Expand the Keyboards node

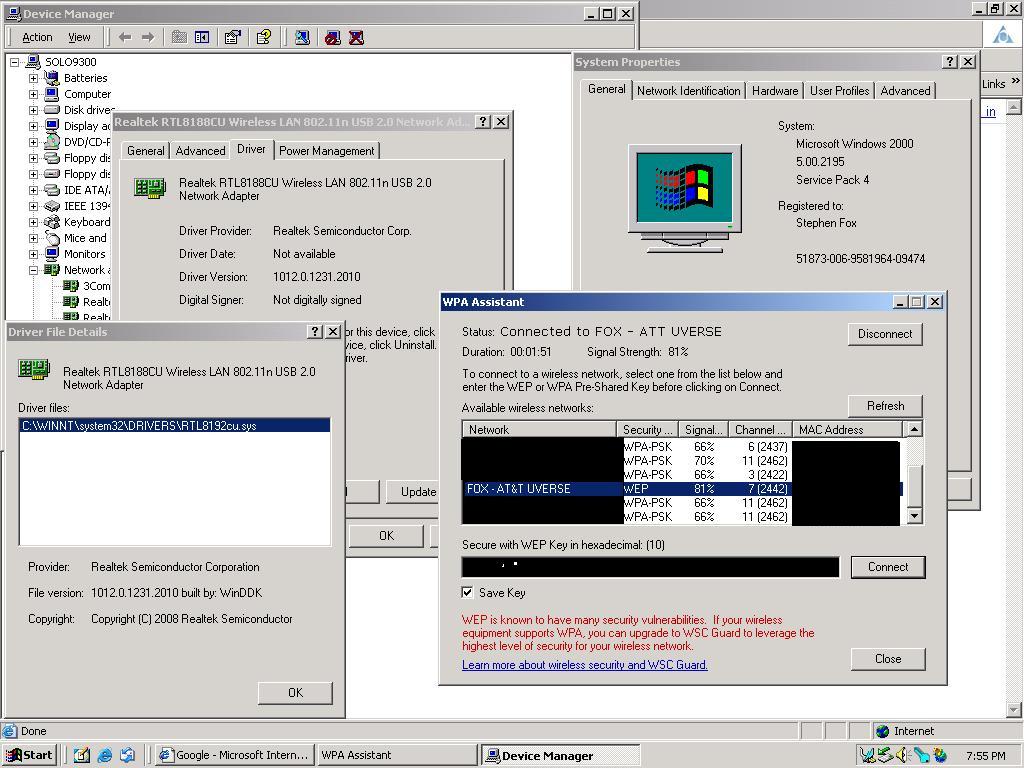33,222
